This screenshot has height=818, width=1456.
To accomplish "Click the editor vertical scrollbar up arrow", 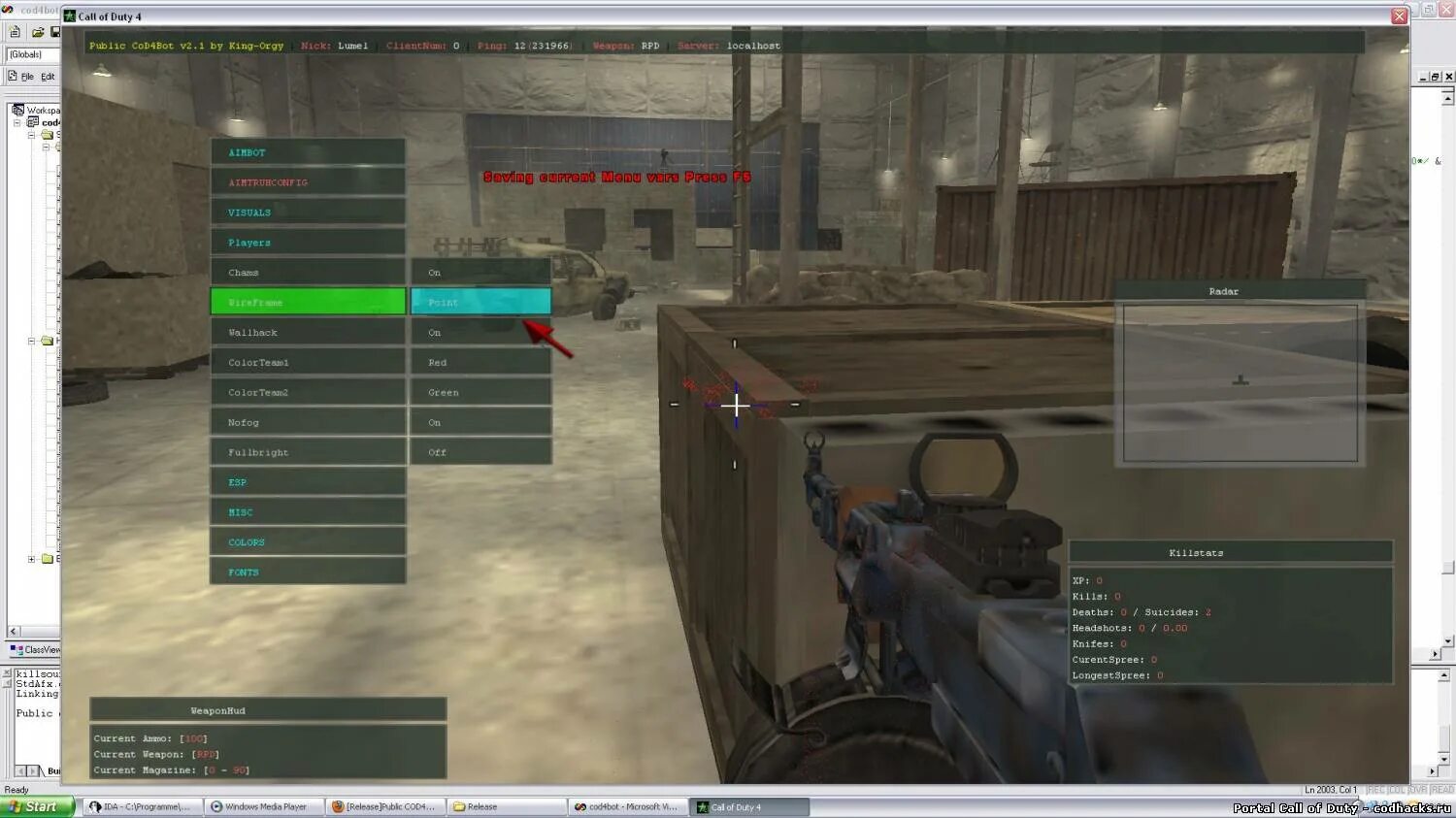I will [x=1447, y=97].
